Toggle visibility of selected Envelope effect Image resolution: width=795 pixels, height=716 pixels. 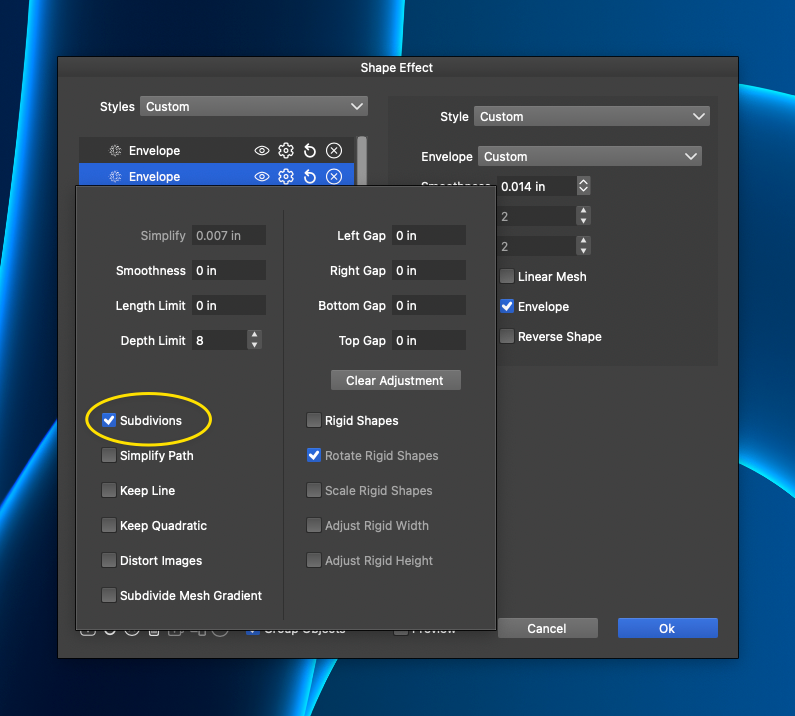pos(262,177)
